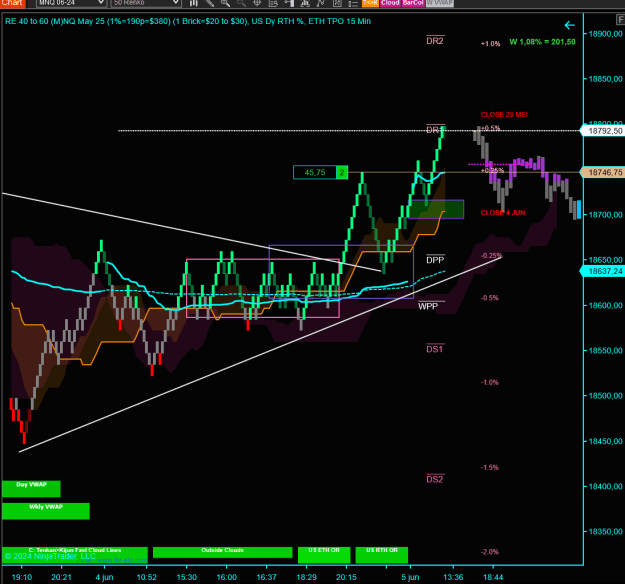Click the 4 jun date axis label

click(x=104, y=577)
